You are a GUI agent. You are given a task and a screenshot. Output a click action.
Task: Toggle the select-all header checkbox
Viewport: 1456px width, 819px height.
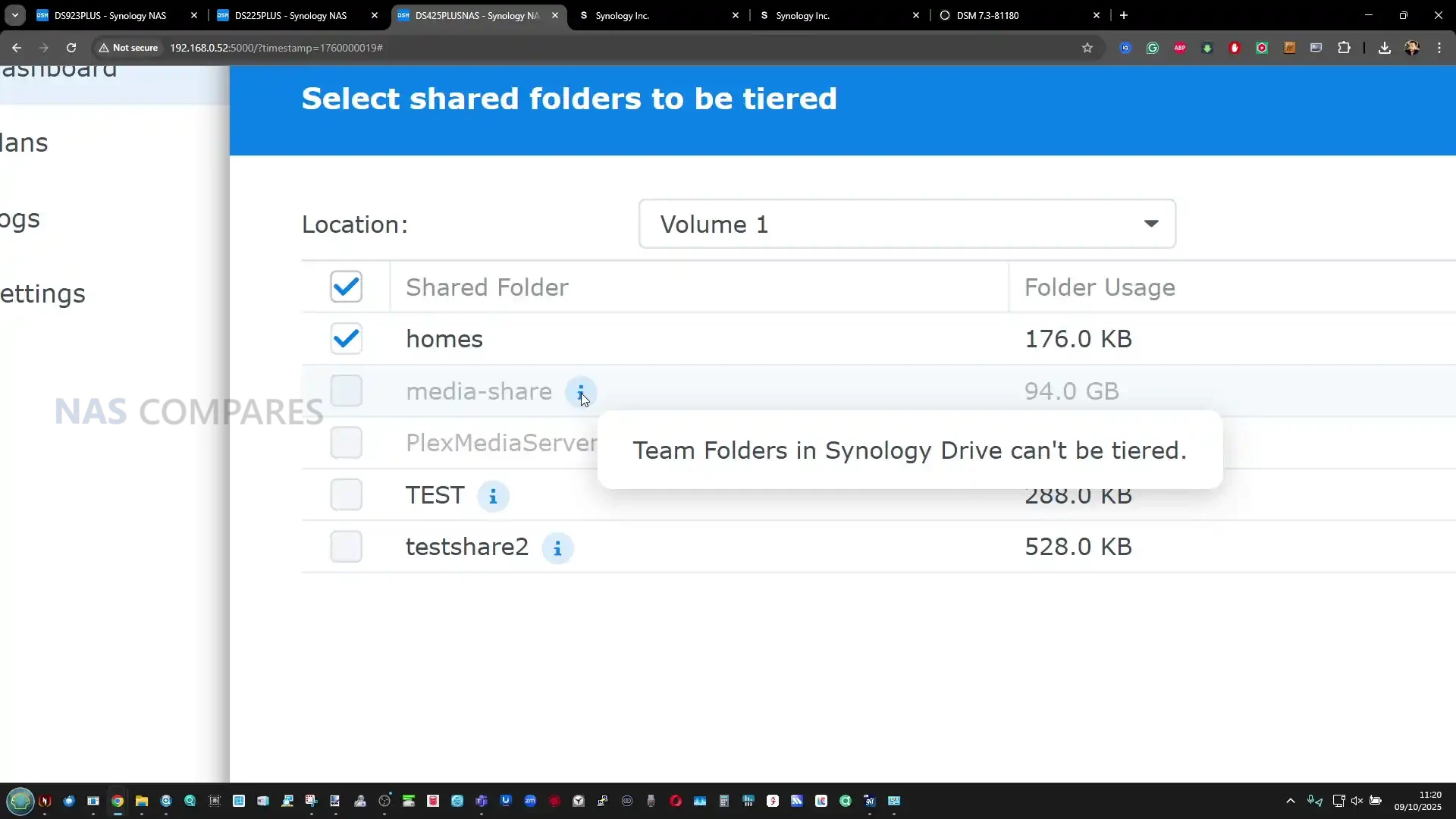click(346, 287)
